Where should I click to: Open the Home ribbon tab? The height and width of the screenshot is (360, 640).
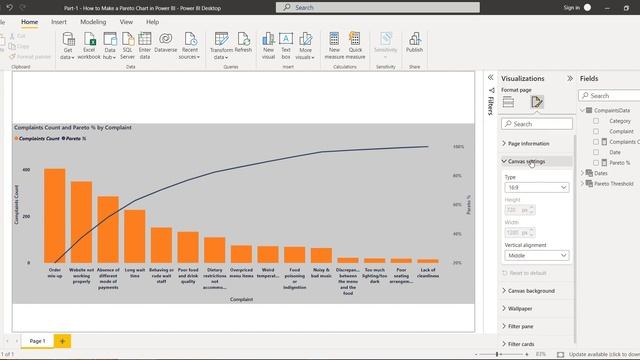pos(29,22)
